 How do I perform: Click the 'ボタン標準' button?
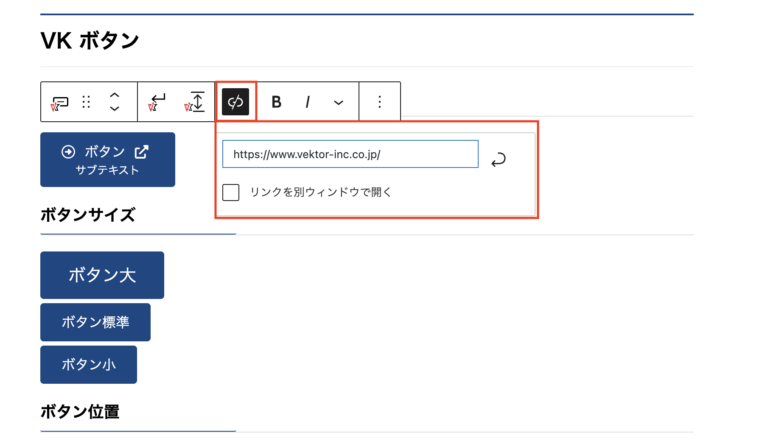coord(95,322)
